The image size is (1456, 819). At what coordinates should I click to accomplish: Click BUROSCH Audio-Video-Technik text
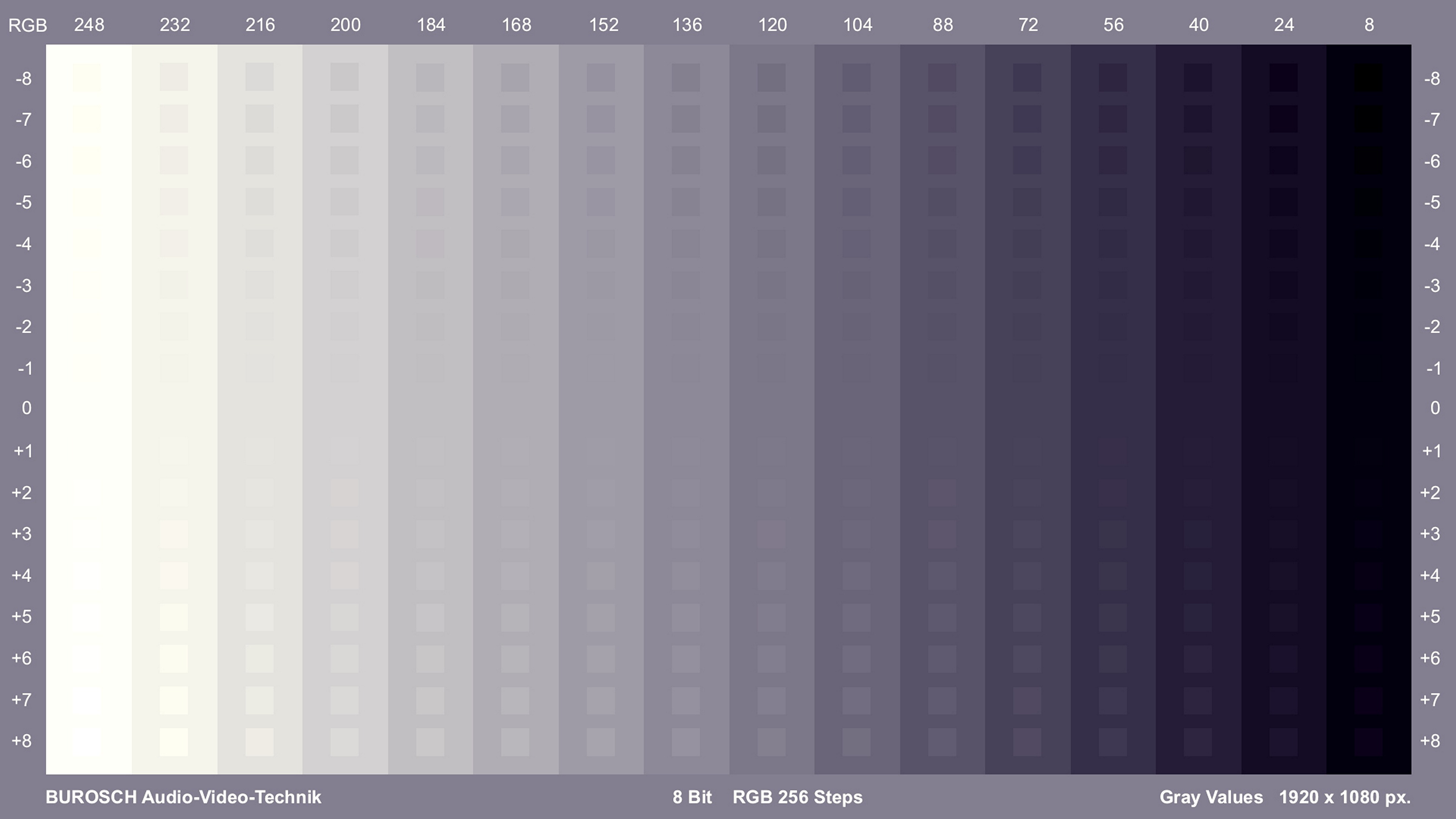pyautogui.click(x=183, y=797)
